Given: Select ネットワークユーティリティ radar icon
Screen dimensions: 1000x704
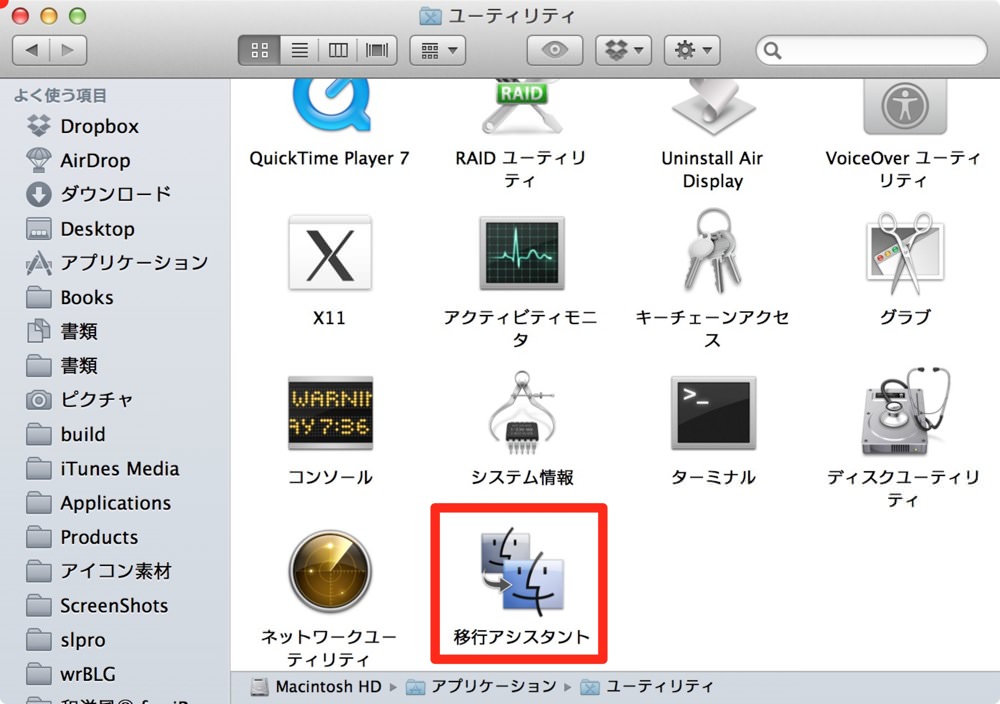Looking at the screenshot, I should (330, 571).
